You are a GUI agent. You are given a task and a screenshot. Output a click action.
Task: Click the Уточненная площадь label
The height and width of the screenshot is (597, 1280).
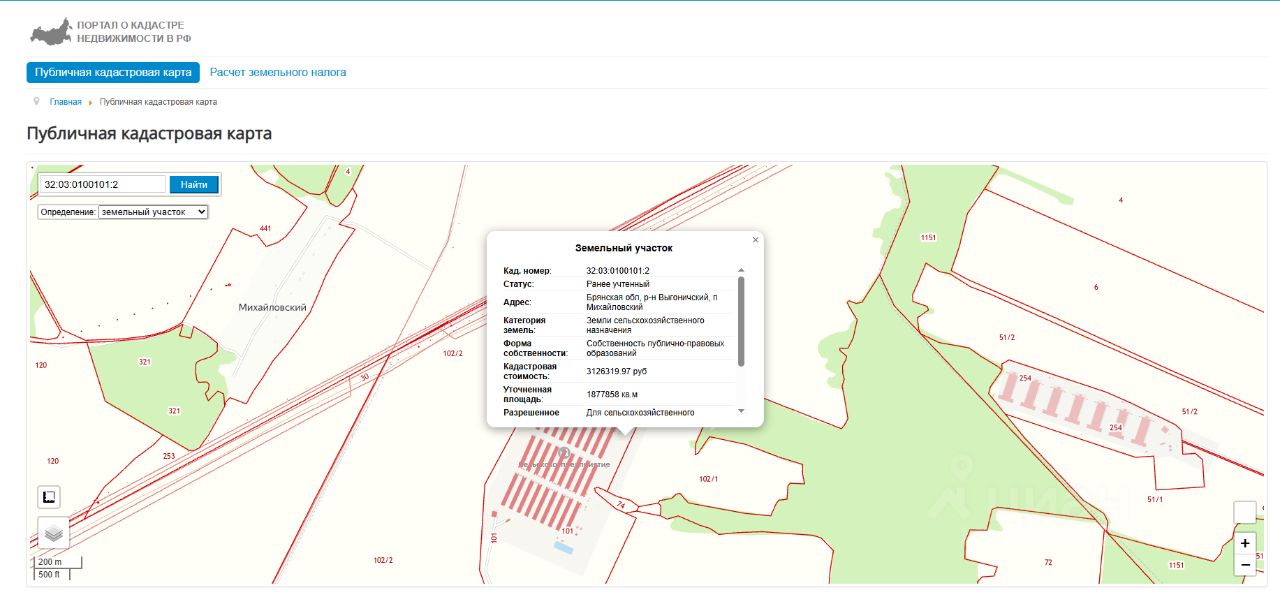point(527,394)
